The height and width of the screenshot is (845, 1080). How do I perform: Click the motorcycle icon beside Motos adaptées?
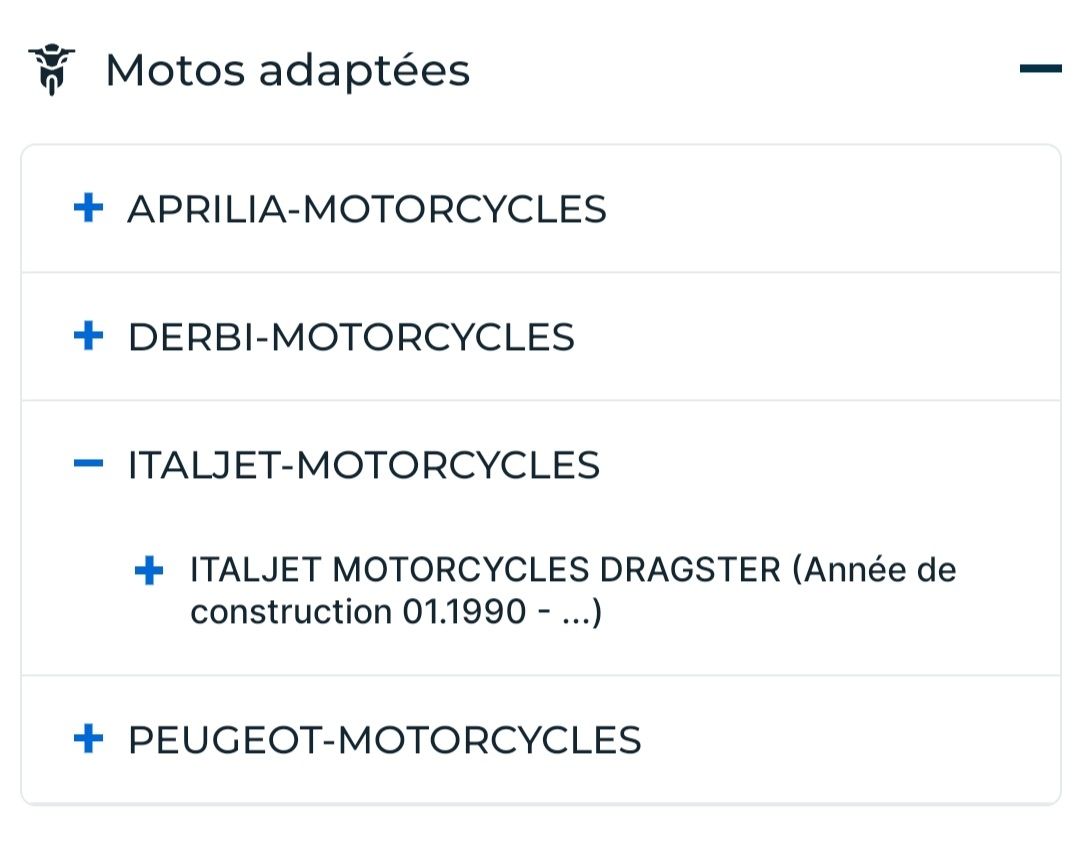51,69
